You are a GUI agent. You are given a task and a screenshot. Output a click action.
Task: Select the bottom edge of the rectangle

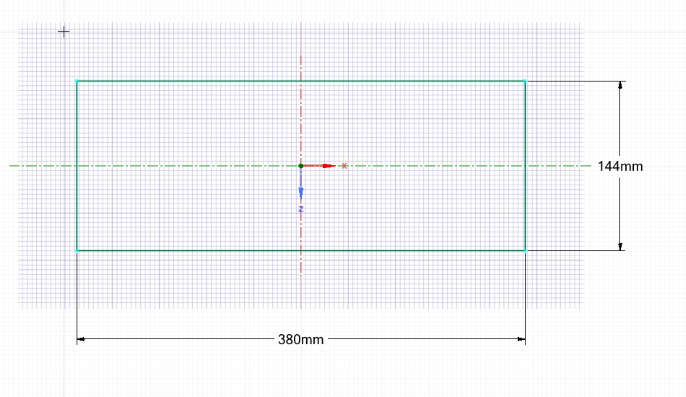coord(301,251)
